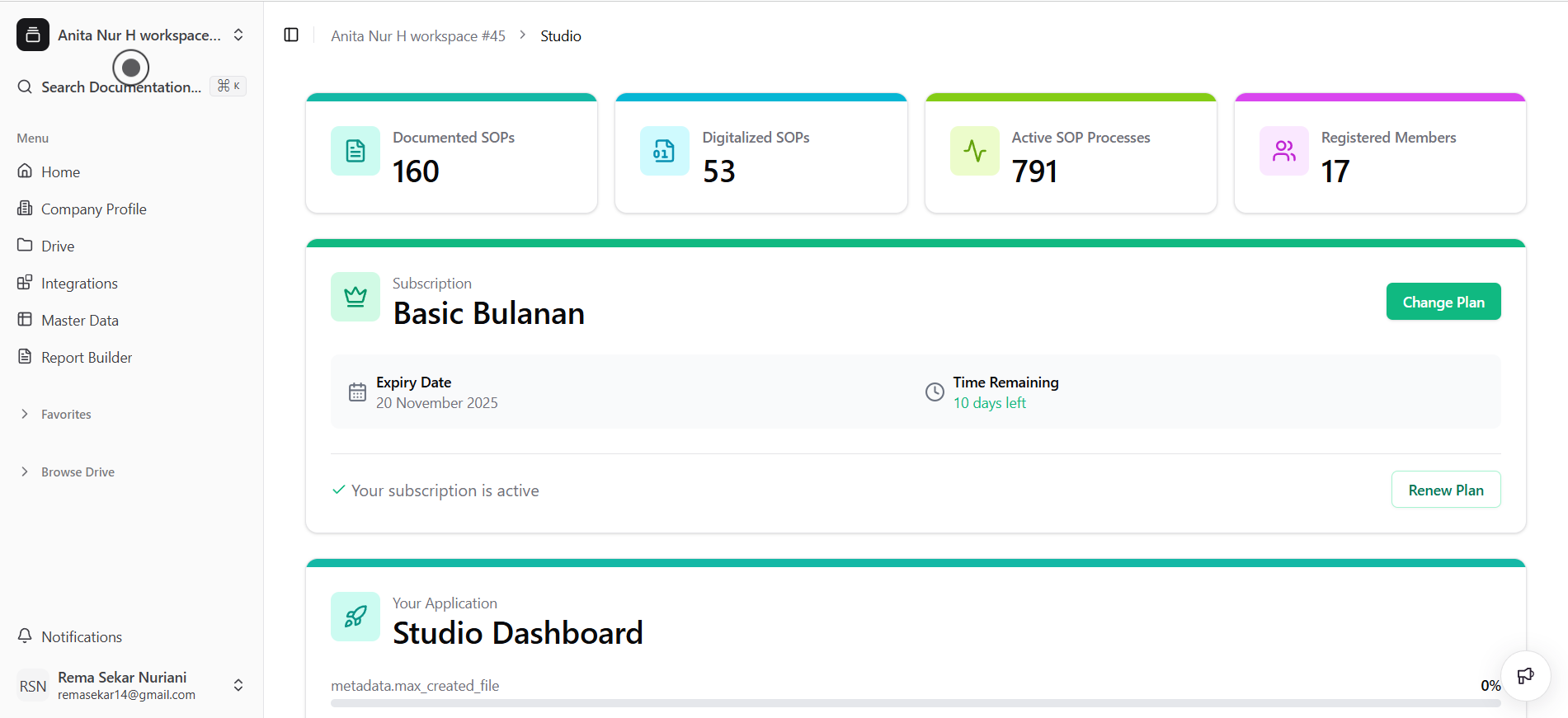Open Report Builder from the sidebar
1568x718 pixels.
click(87, 358)
